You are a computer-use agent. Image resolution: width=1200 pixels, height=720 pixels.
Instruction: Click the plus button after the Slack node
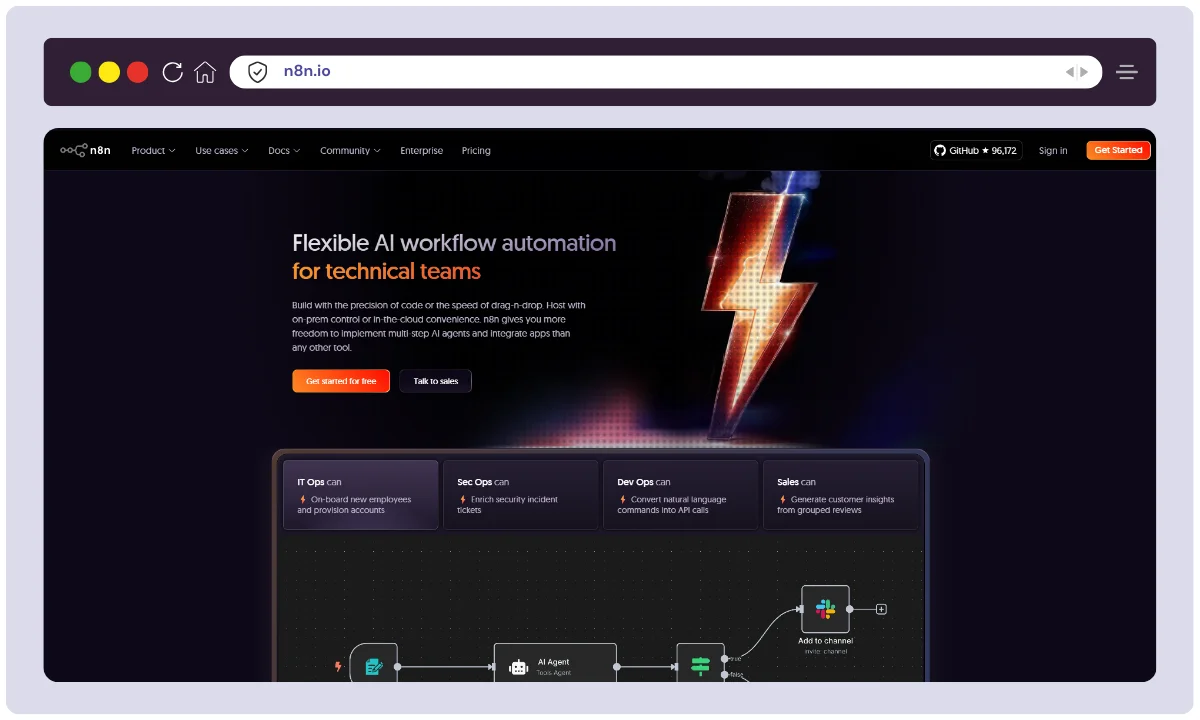880,608
